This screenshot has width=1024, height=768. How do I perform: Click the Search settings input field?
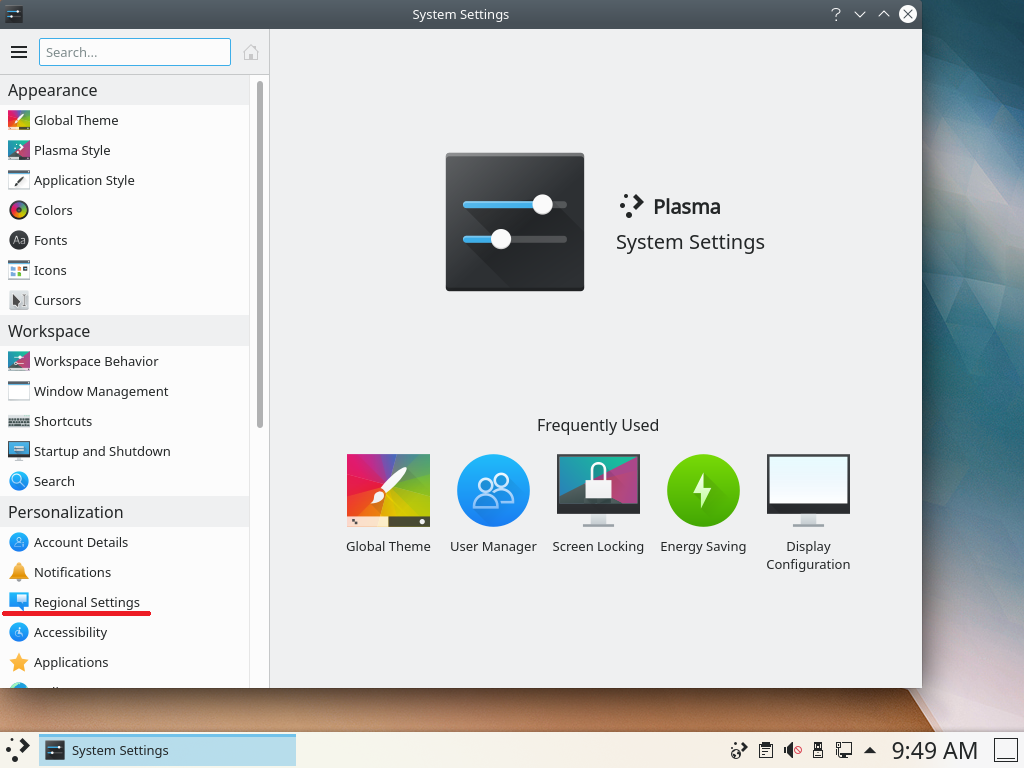coord(135,52)
